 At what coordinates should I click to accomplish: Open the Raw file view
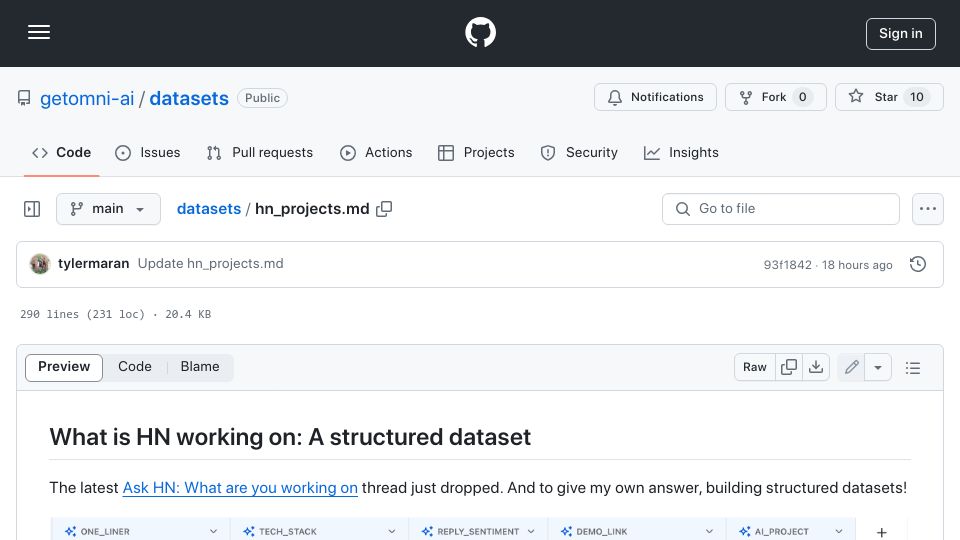click(x=754, y=367)
